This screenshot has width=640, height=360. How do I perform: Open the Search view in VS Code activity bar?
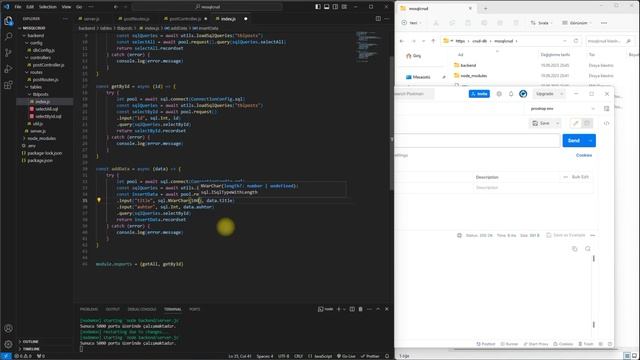point(8,37)
